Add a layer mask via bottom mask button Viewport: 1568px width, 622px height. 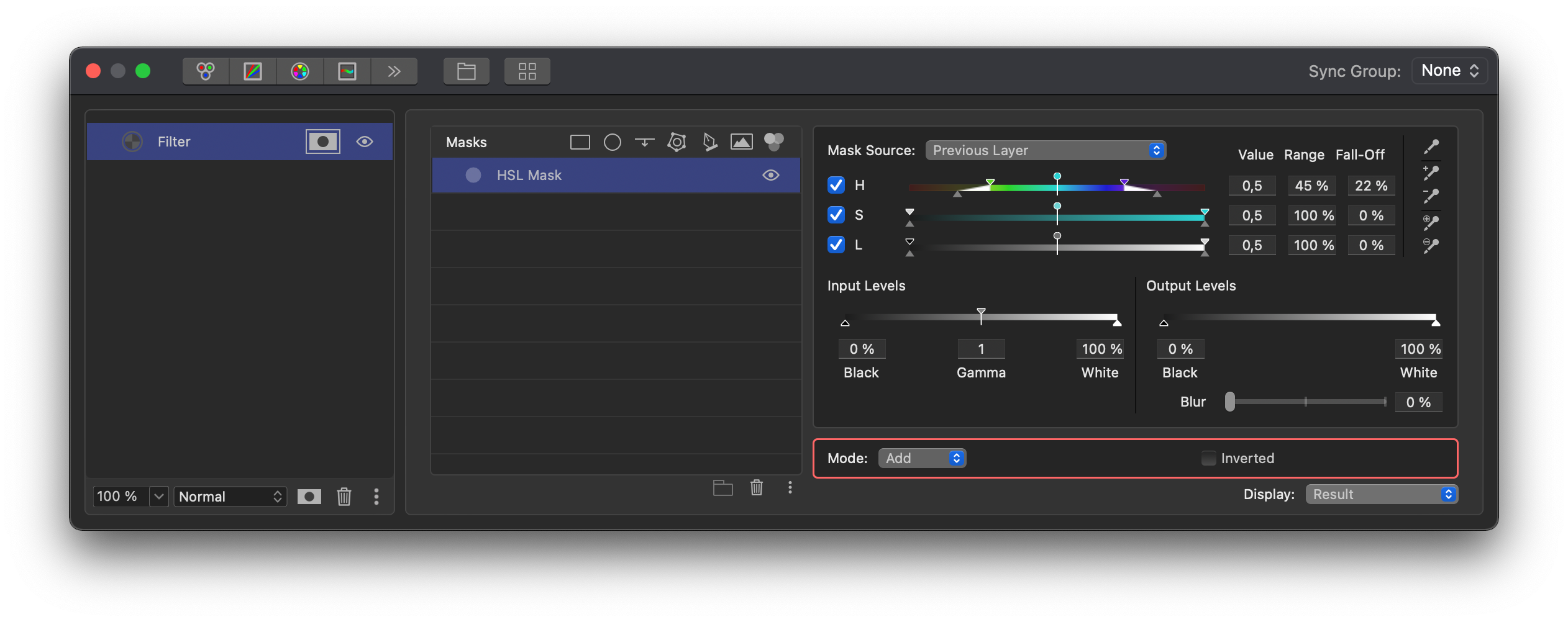(309, 497)
